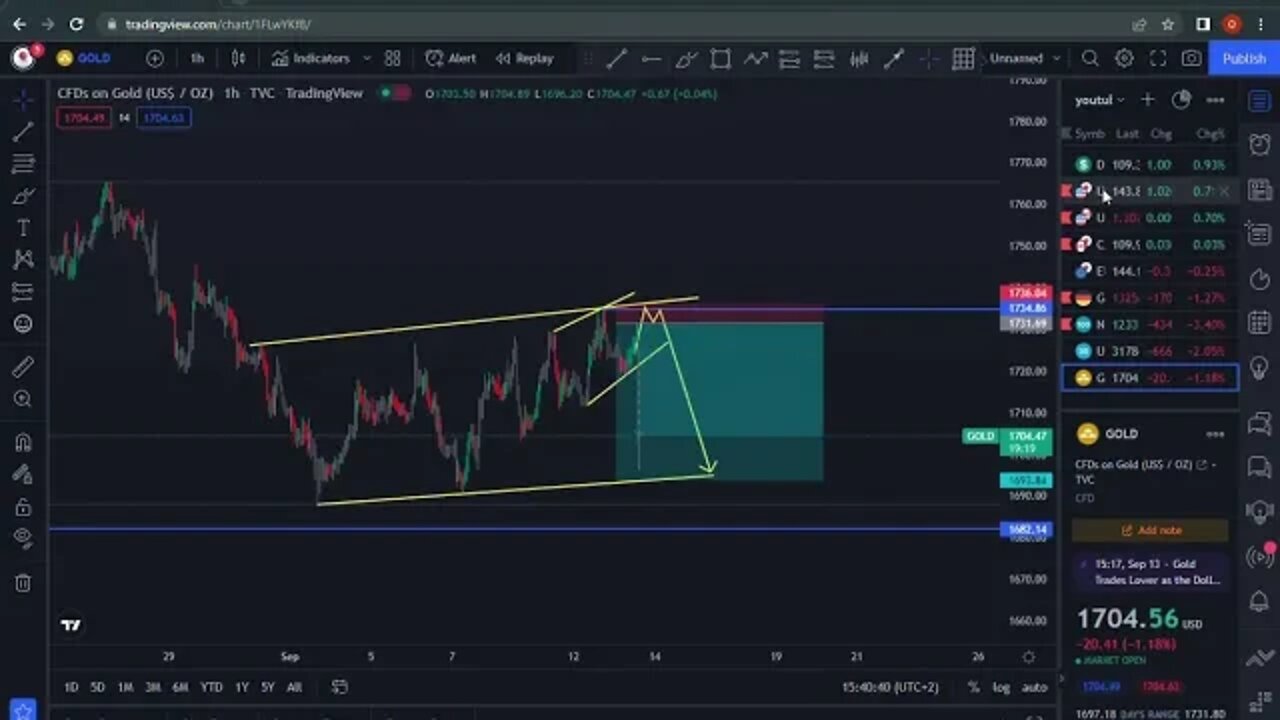The image size is (1280, 720).
Task: Open chart settings gear icon
Action: [x=1124, y=58]
